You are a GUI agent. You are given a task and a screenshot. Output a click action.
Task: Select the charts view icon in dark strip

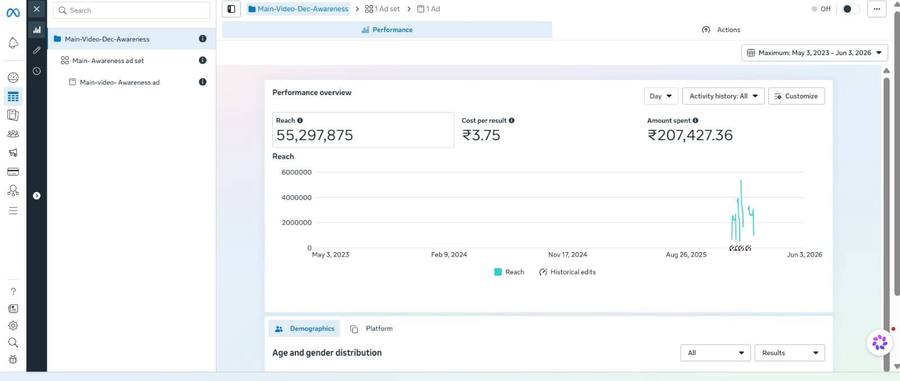click(x=37, y=30)
